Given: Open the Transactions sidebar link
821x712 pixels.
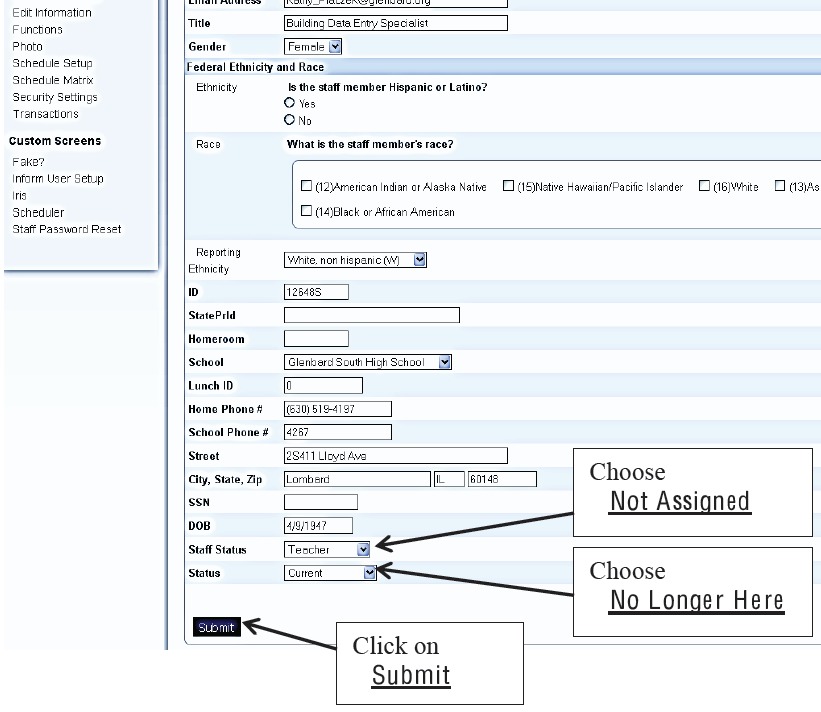Looking at the screenshot, I should 45,114.
